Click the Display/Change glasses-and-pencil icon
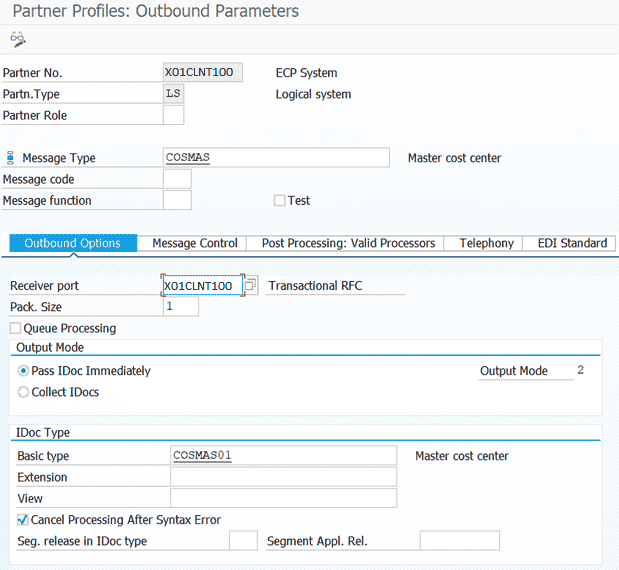Viewport: 619px width, 570px height. point(17,39)
